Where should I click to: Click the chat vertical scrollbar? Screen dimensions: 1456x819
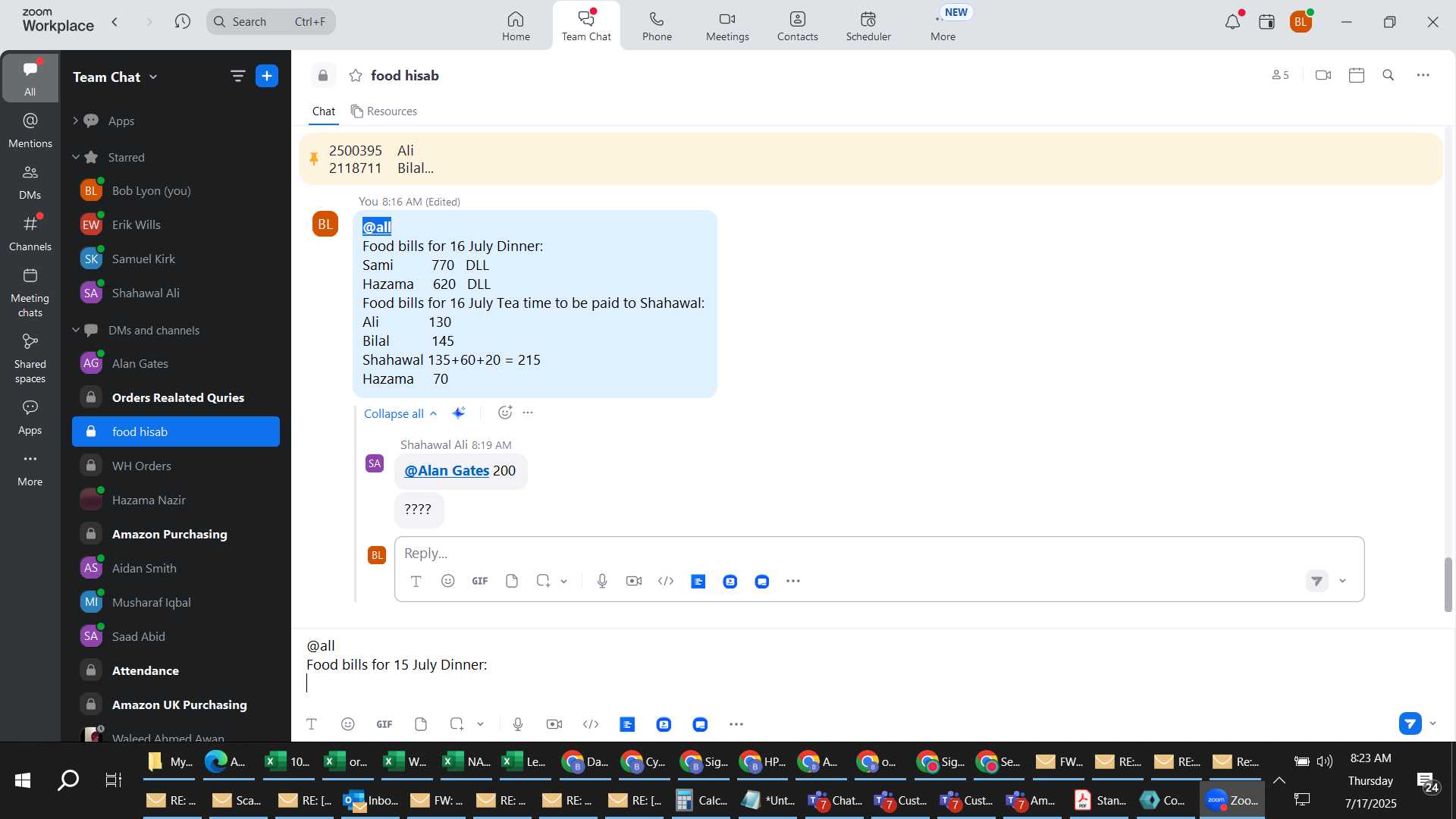tap(1448, 584)
